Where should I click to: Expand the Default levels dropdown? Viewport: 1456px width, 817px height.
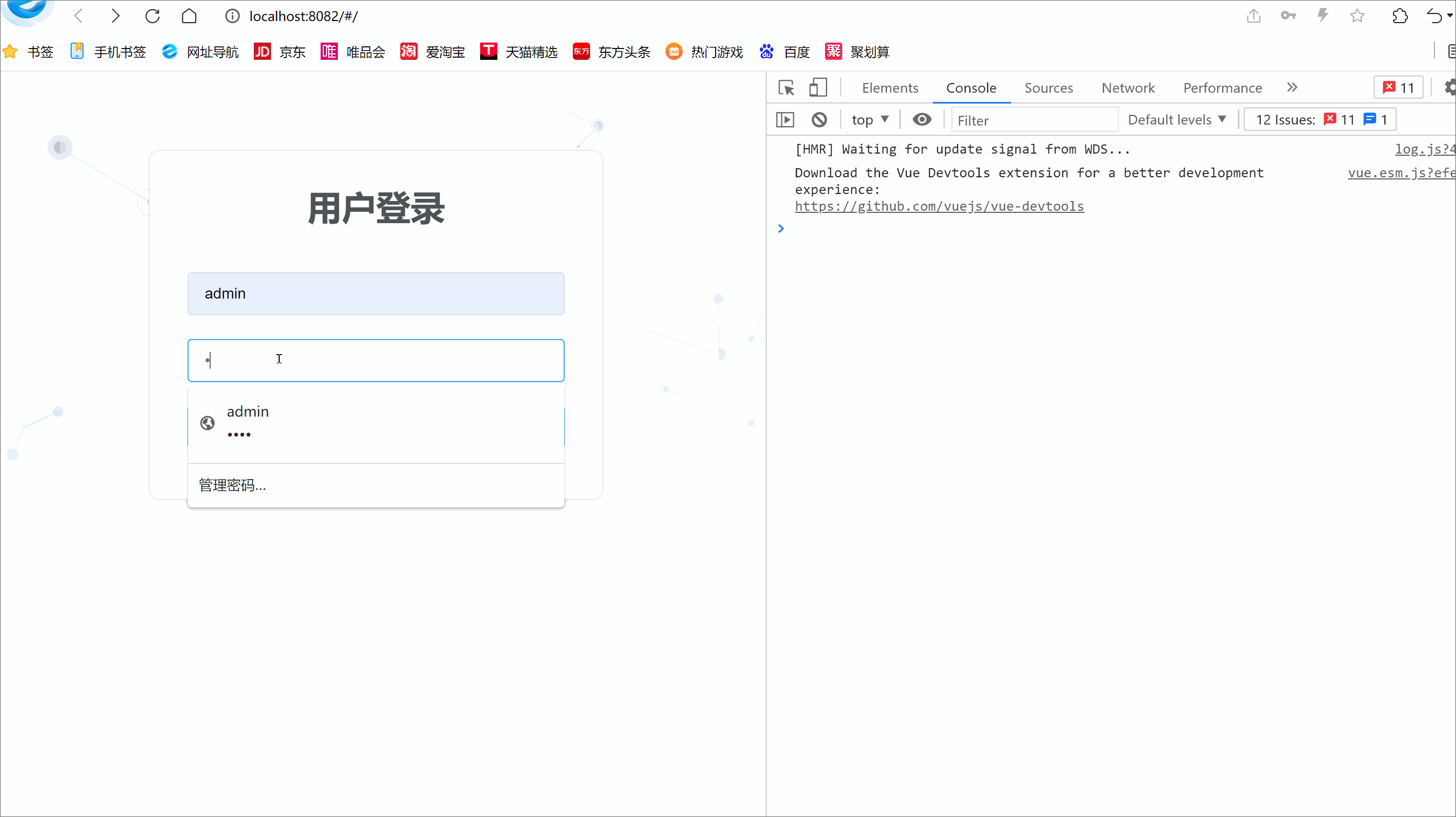coord(1177,120)
